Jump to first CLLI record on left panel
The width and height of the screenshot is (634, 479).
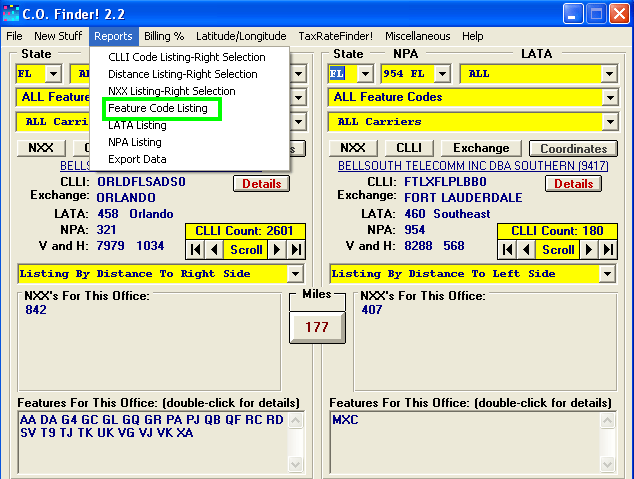(x=196, y=249)
